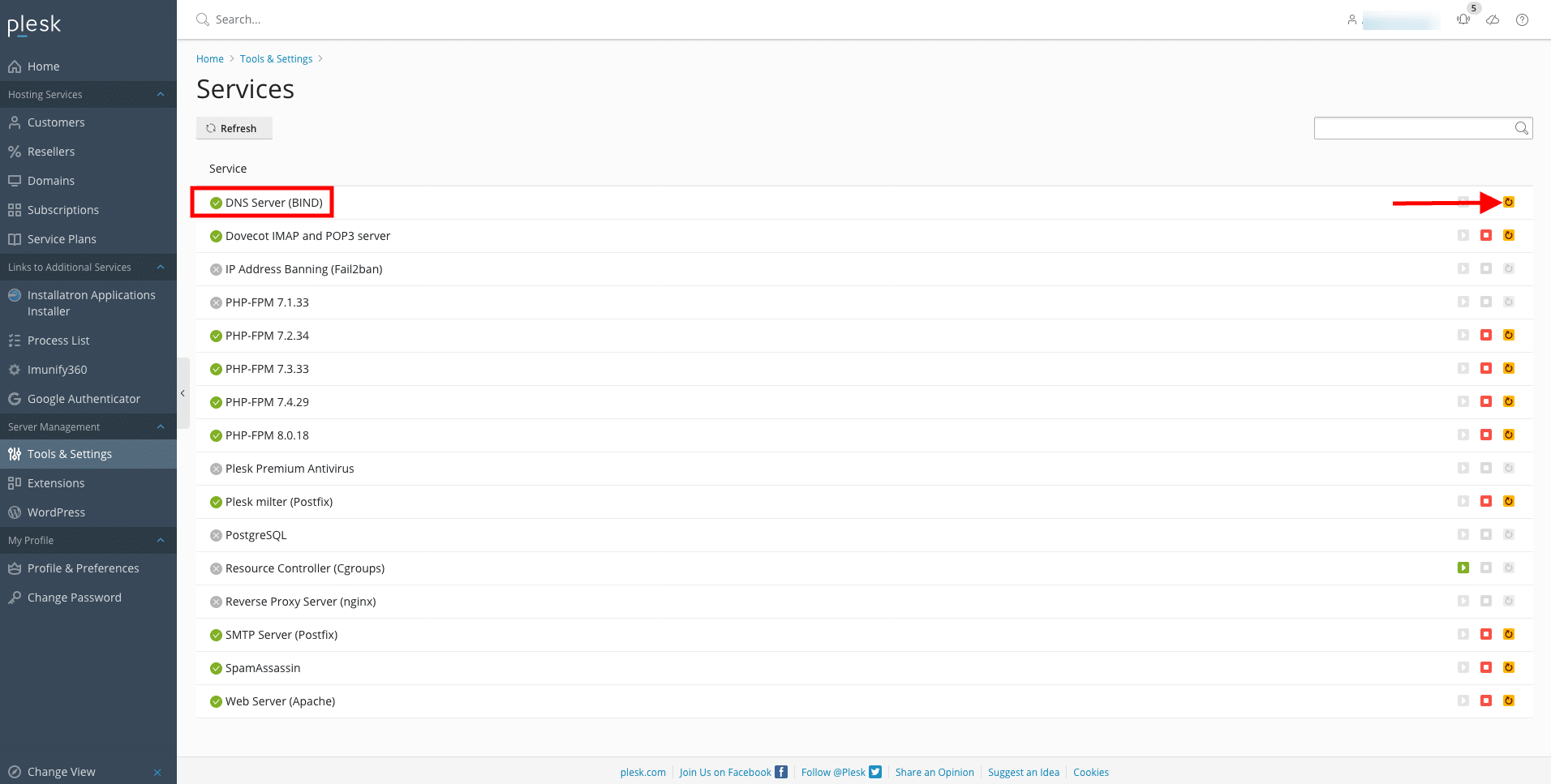Click the Plesk logo
Viewport: 1551px width, 784px height.
[34, 25]
